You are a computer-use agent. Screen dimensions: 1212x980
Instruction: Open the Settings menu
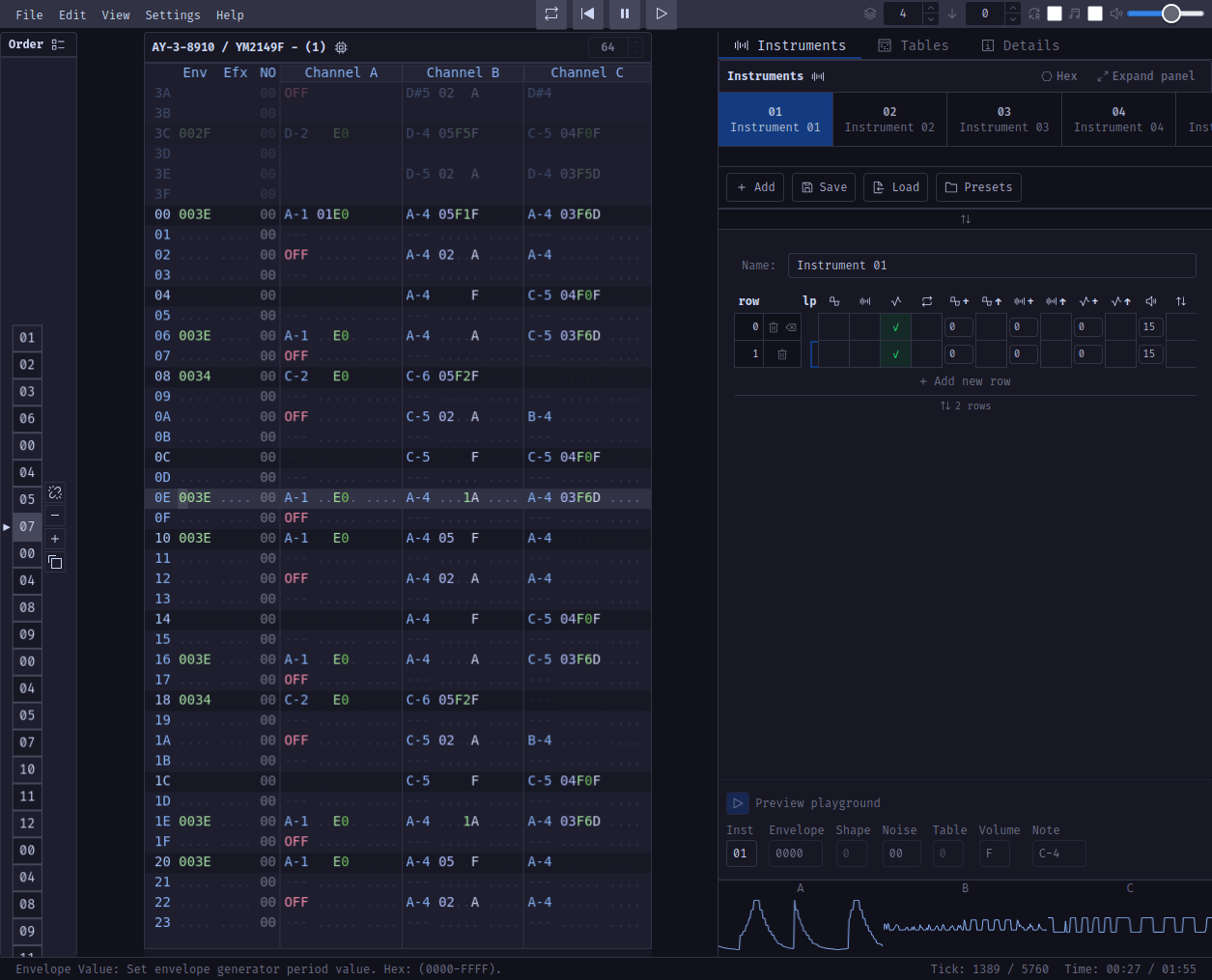(172, 14)
